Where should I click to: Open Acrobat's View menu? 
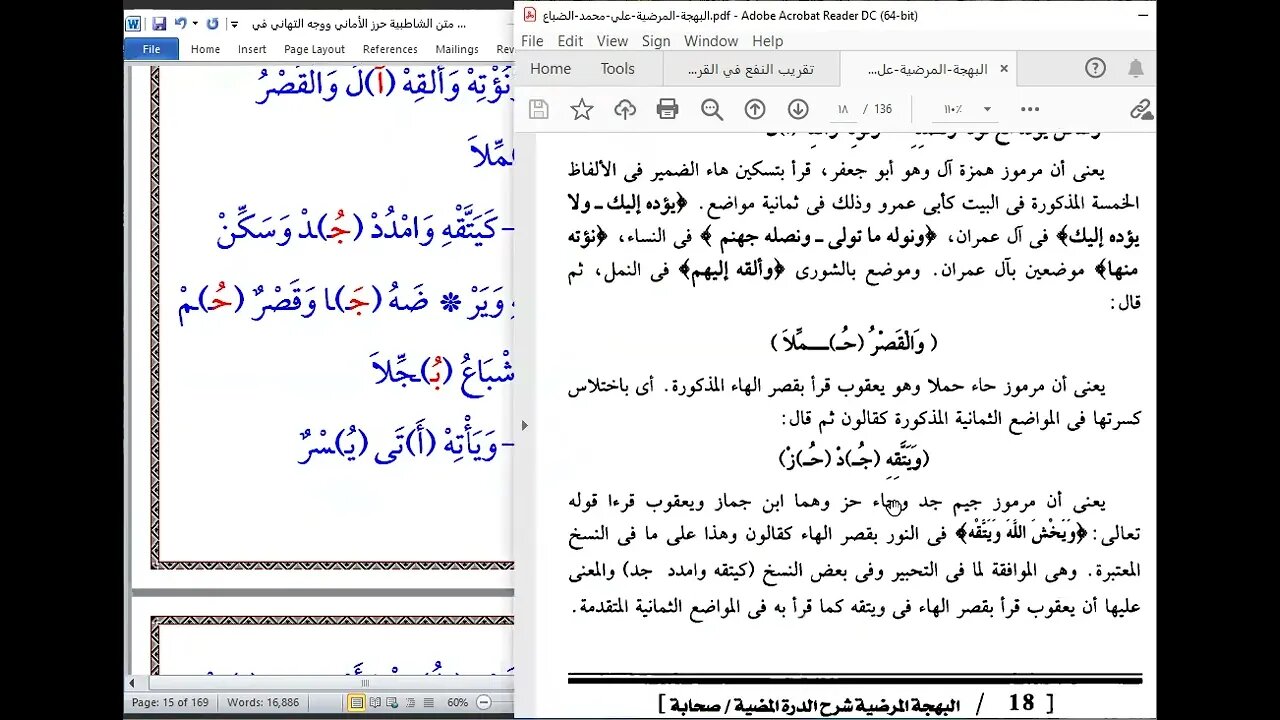click(x=612, y=41)
